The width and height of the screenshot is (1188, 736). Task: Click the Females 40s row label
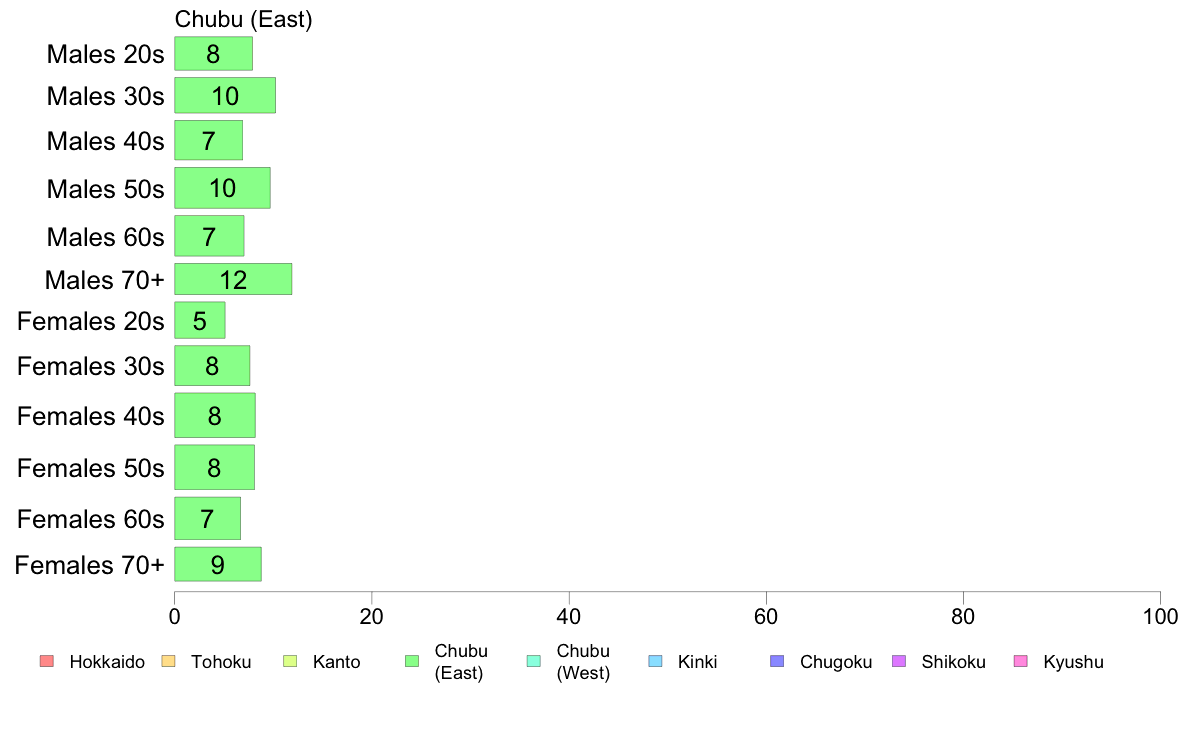91,416
